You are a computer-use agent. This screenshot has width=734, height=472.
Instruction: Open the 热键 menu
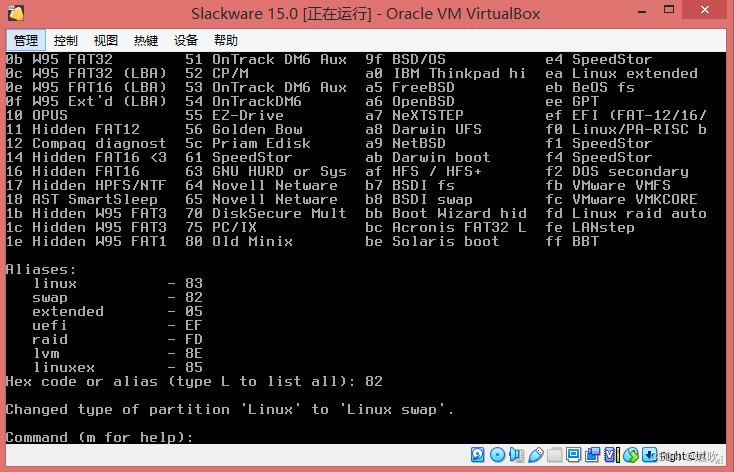(146, 40)
